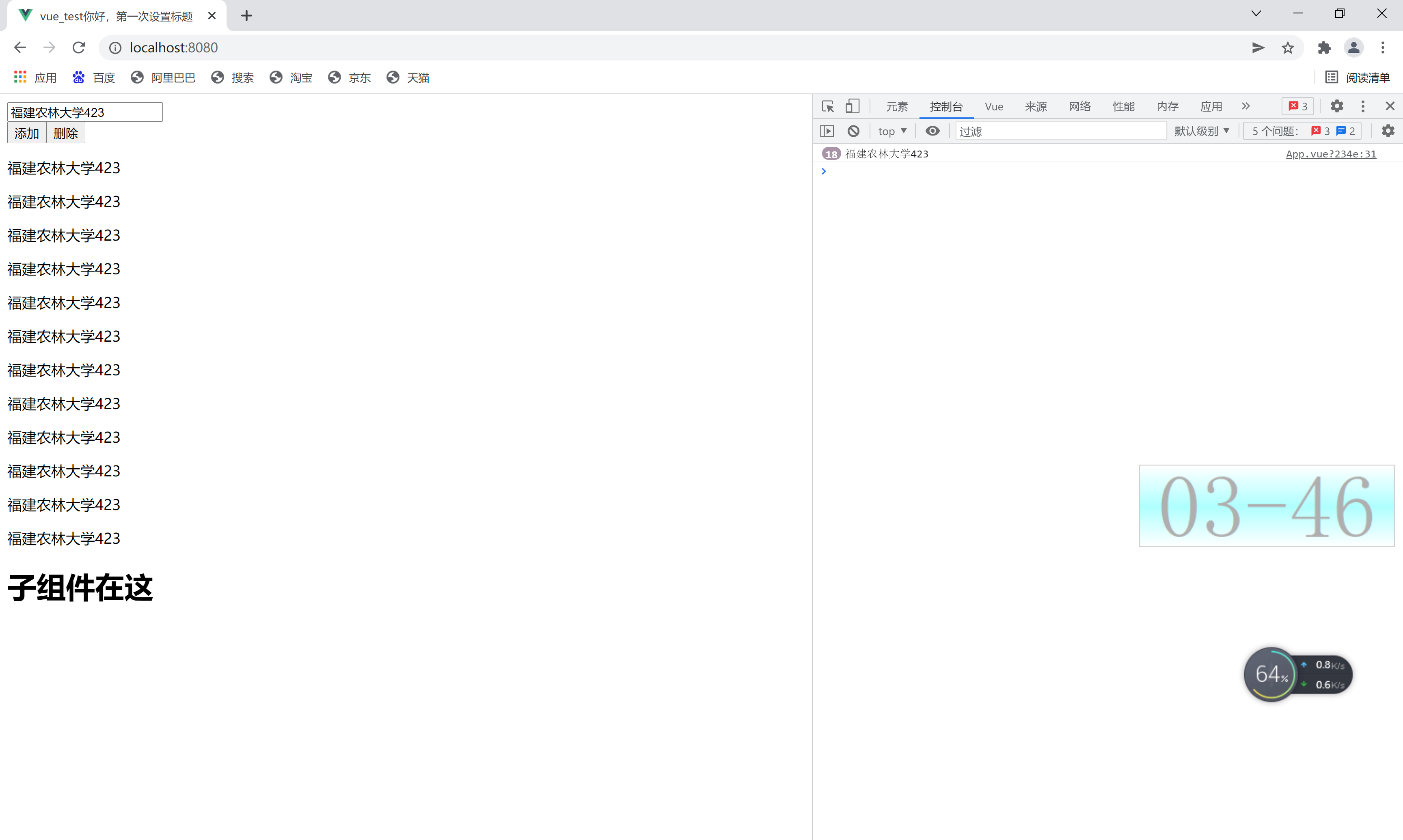This screenshot has height=840, width=1403.
Task: Click the browser profile avatar icon
Action: click(x=1354, y=47)
